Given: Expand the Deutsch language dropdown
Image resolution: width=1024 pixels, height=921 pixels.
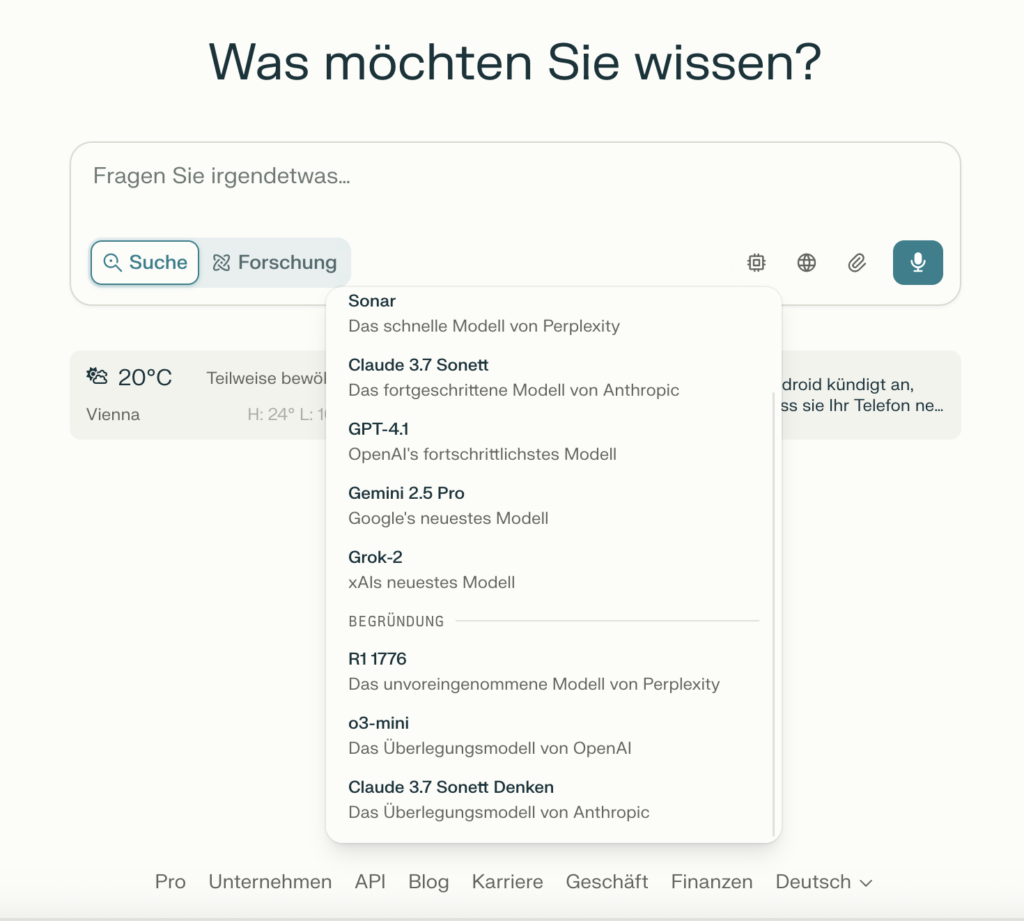Looking at the screenshot, I should coord(823,882).
